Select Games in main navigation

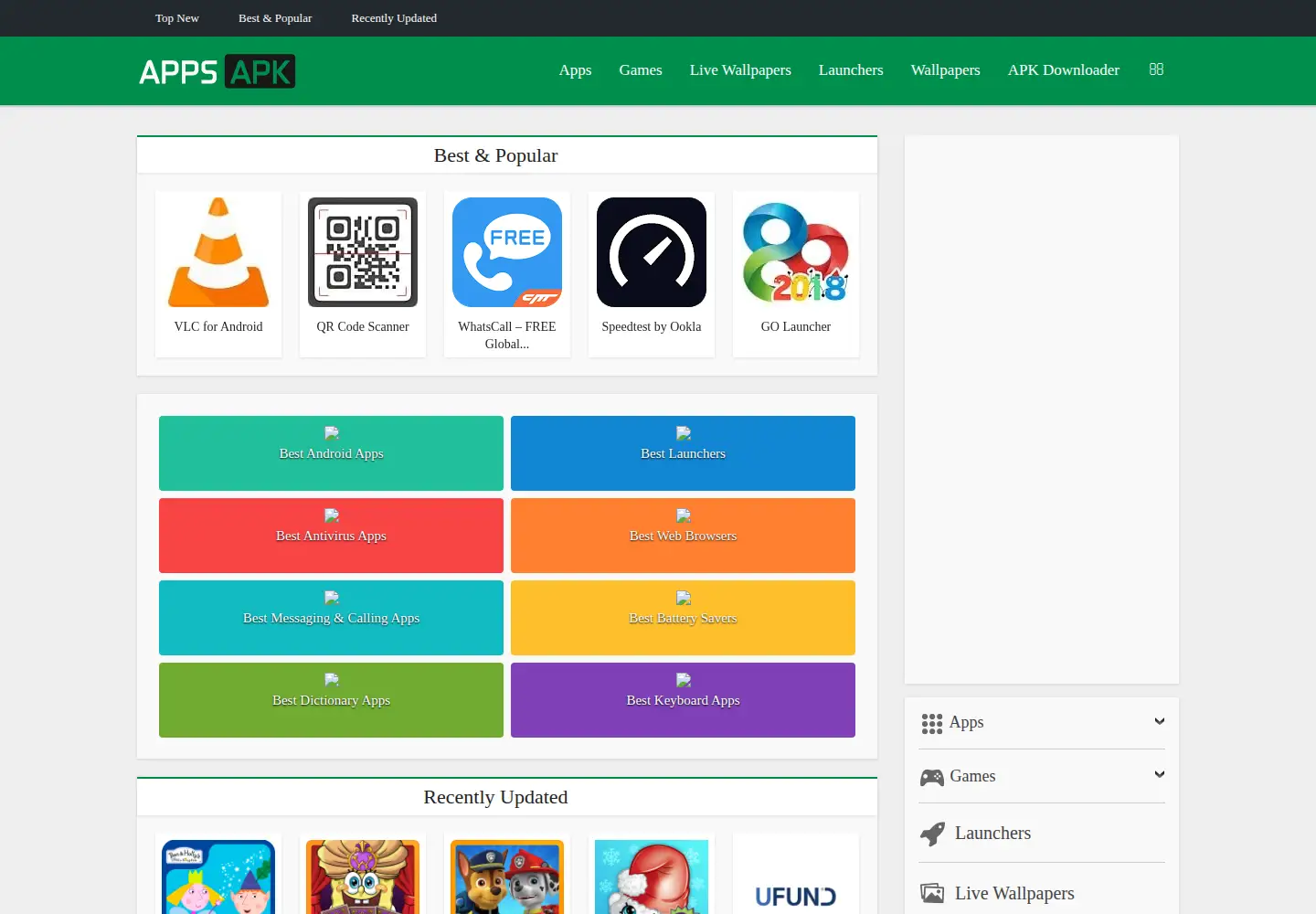click(x=641, y=70)
